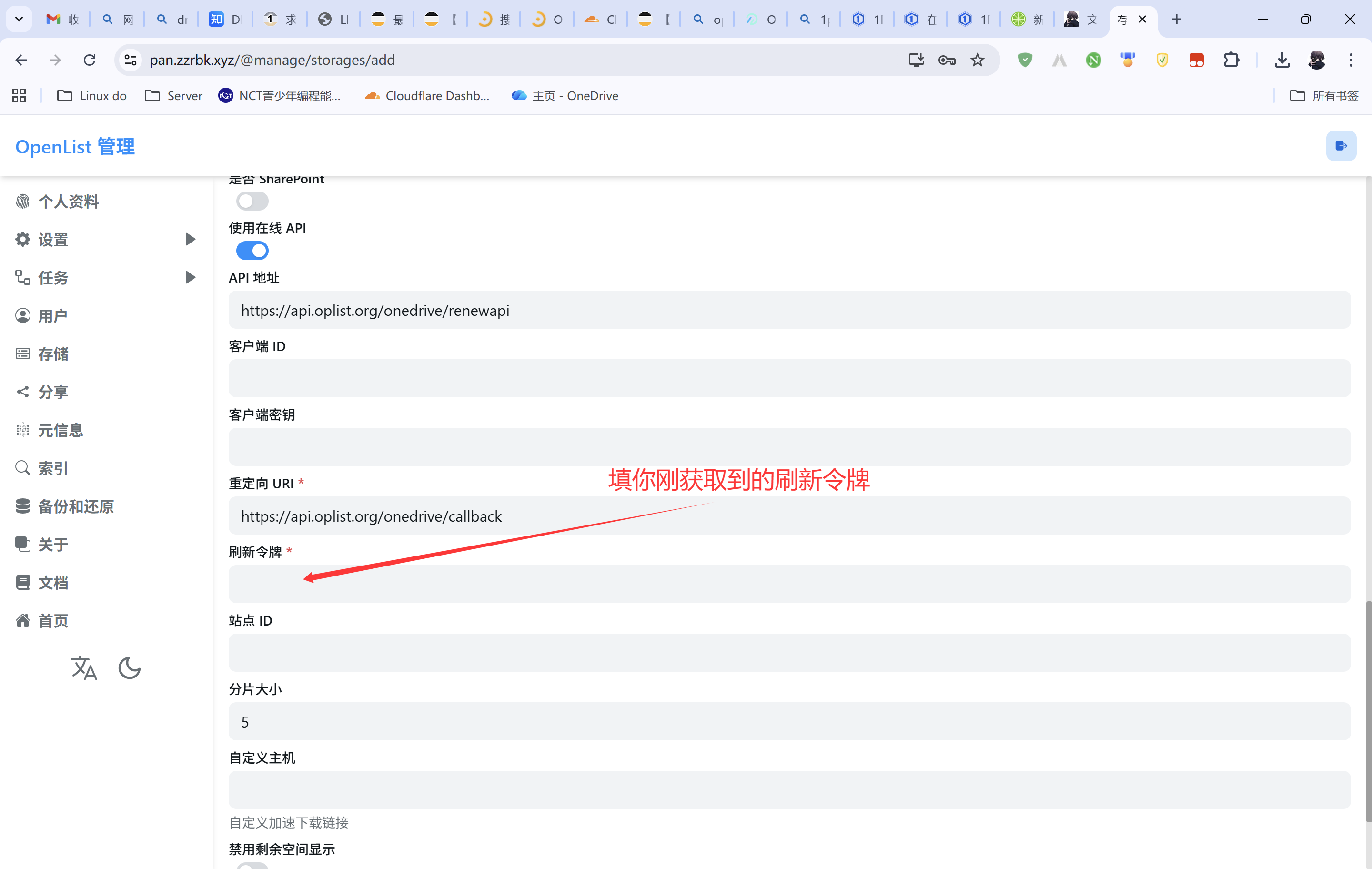
Task: Open 备份和还原 backup and restore page
Action: (75, 506)
